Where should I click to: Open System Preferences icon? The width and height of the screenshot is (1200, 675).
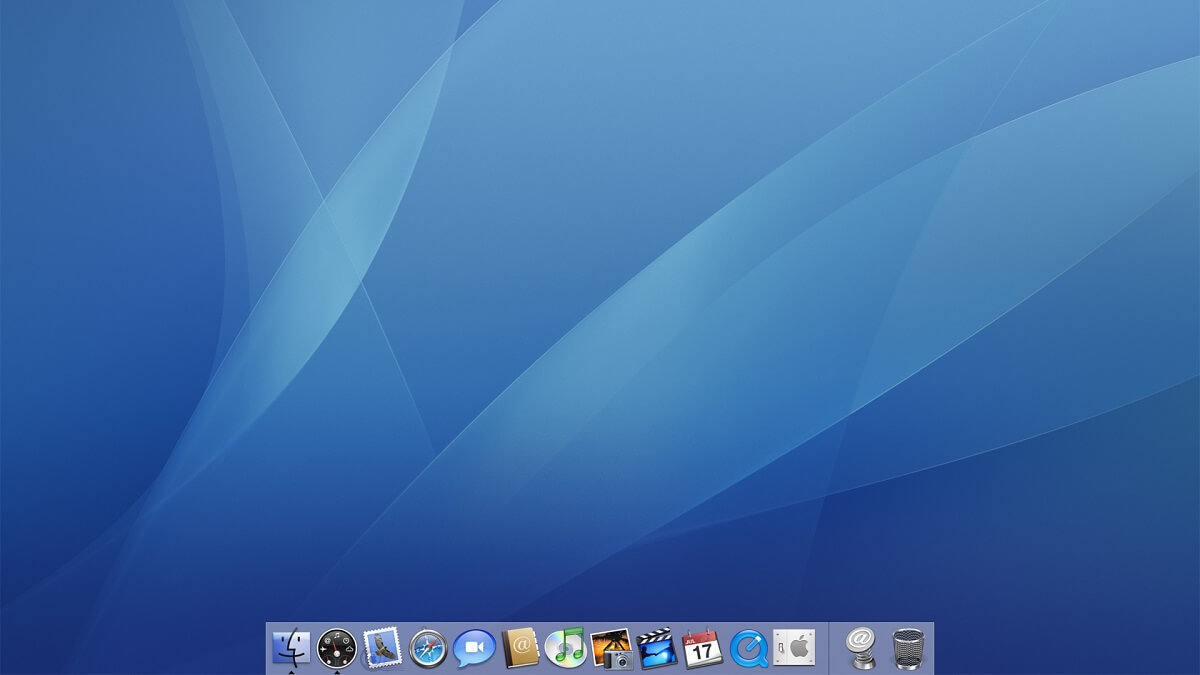pyautogui.click(x=794, y=648)
